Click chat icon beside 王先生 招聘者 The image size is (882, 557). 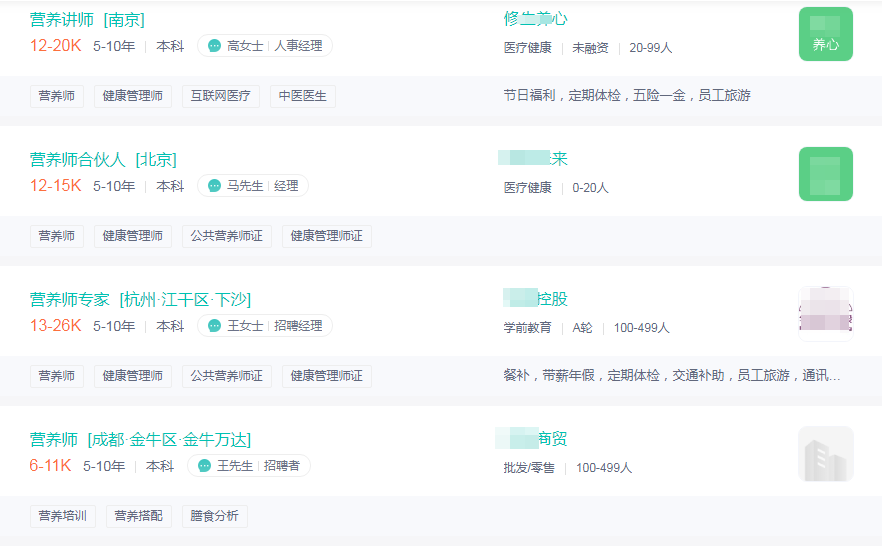(204, 466)
